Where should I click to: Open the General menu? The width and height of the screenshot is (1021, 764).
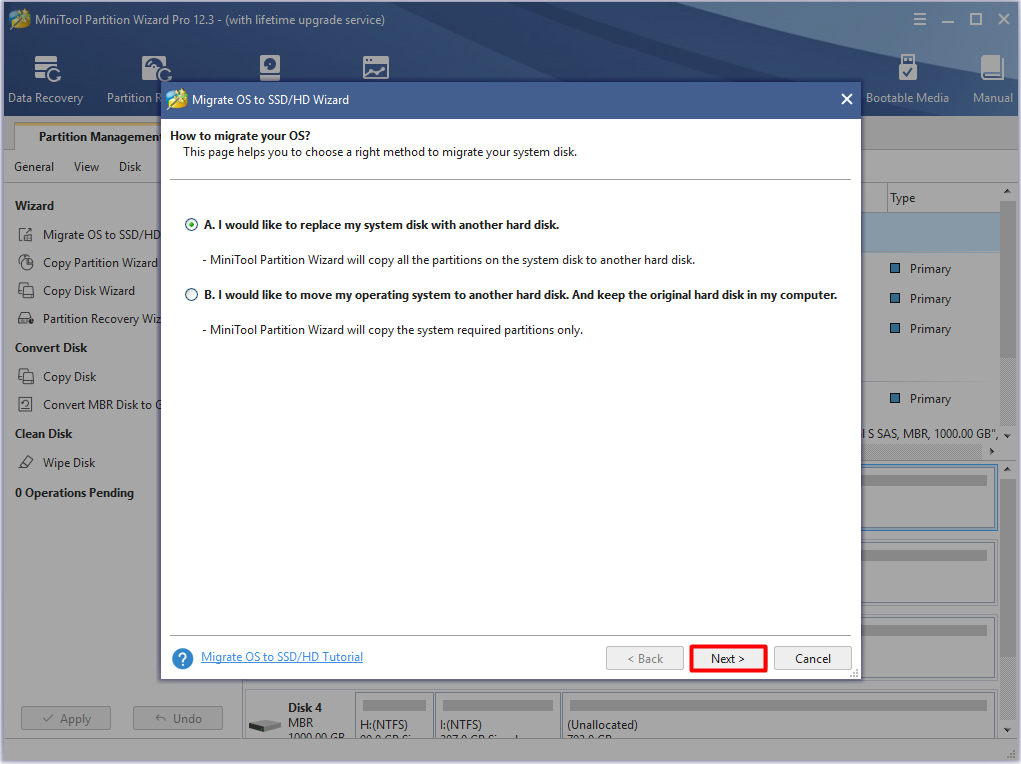[34, 167]
